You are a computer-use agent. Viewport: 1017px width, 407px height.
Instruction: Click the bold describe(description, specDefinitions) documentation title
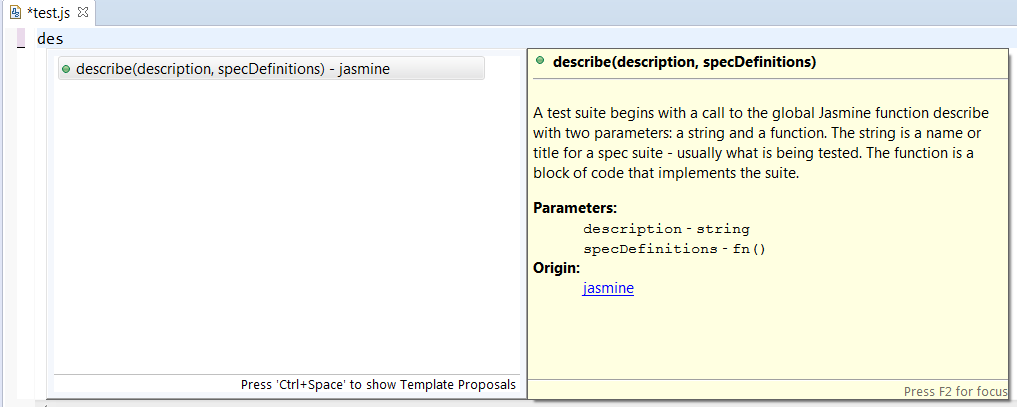[x=684, y=62]
